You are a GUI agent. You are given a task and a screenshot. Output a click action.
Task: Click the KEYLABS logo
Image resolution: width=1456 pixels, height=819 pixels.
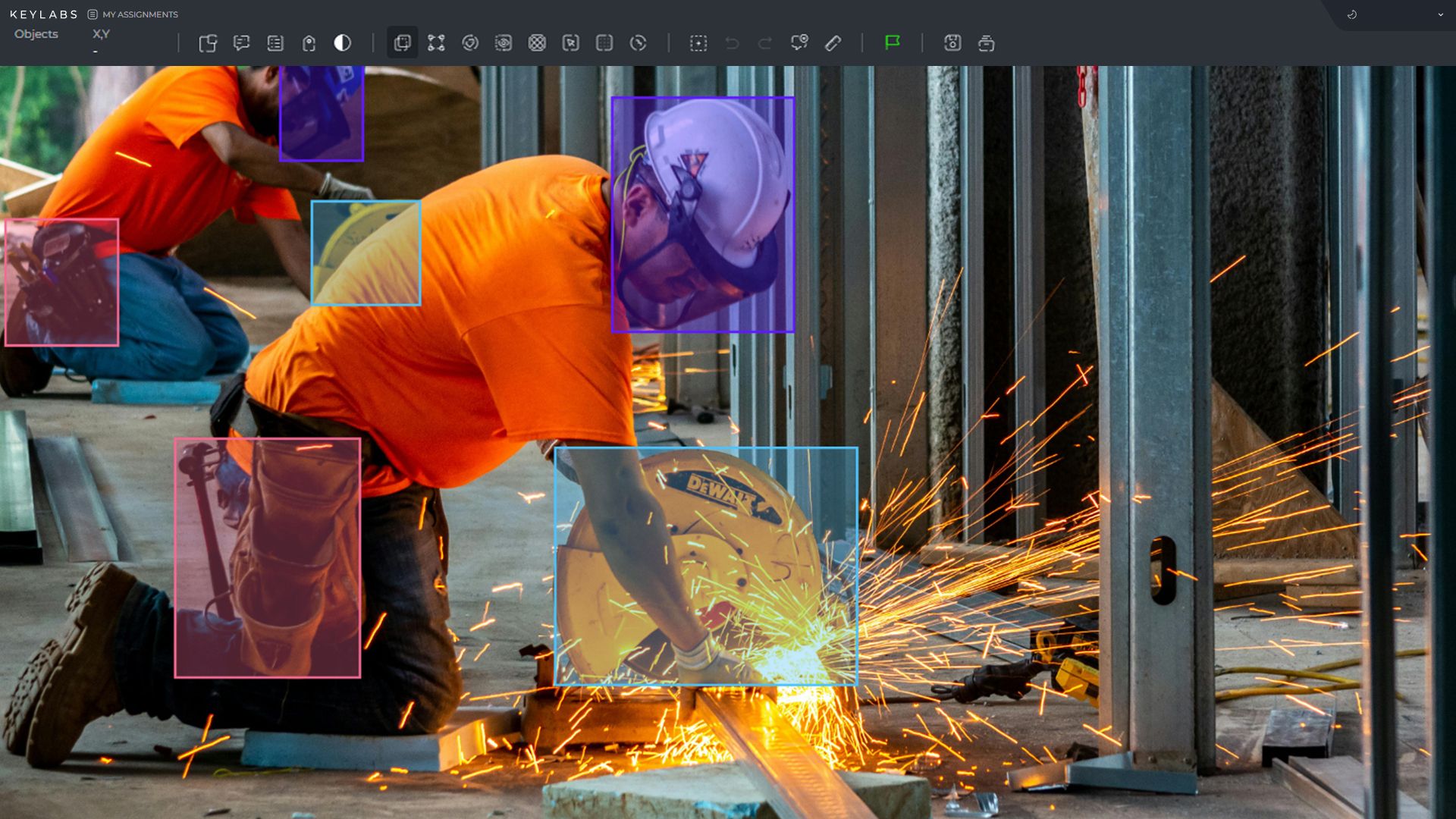tap(44, 14)
